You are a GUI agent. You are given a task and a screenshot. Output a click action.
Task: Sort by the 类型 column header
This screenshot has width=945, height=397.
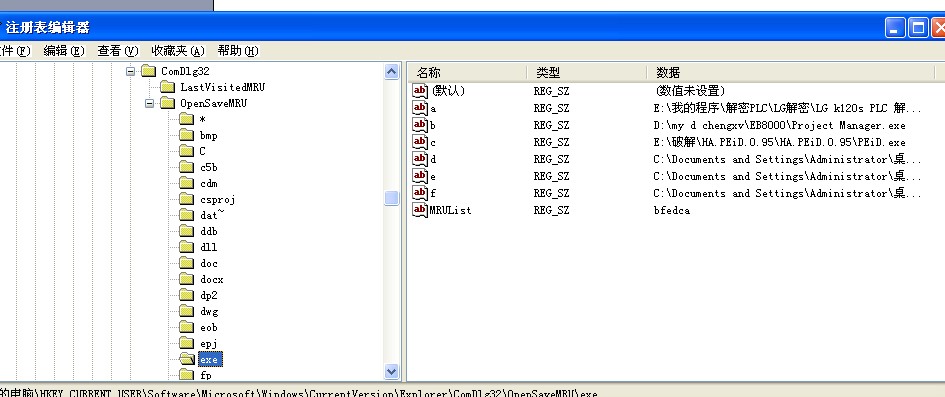(587, 73)
